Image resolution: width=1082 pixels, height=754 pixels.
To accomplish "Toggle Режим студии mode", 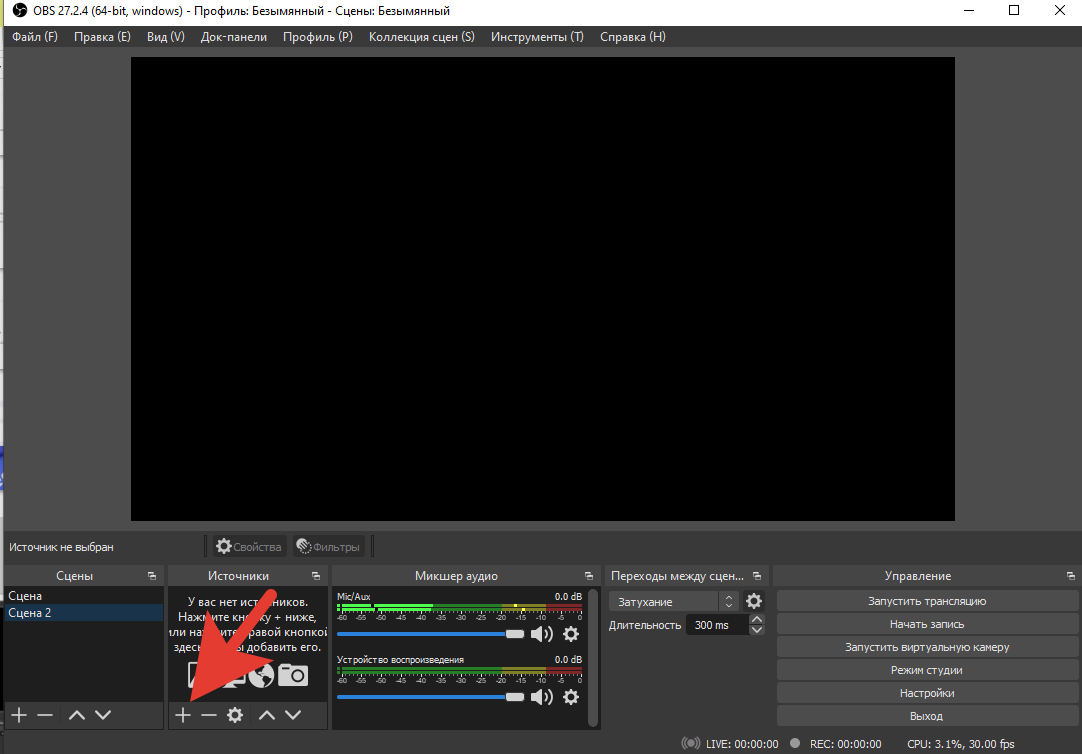I will point(927,670).
